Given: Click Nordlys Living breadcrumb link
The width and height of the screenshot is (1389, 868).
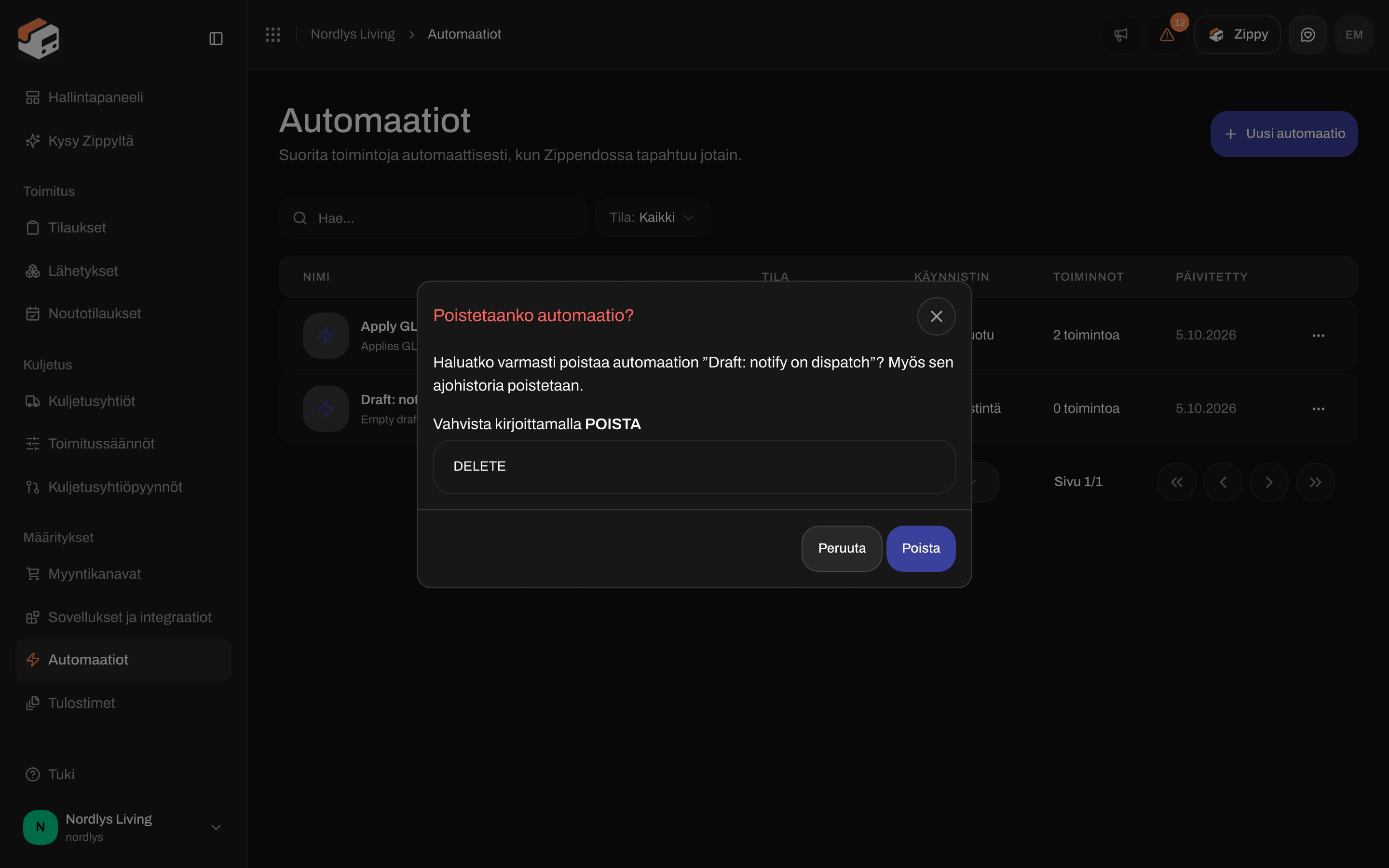Looking at the screenshot, I should tap(353, 34).
